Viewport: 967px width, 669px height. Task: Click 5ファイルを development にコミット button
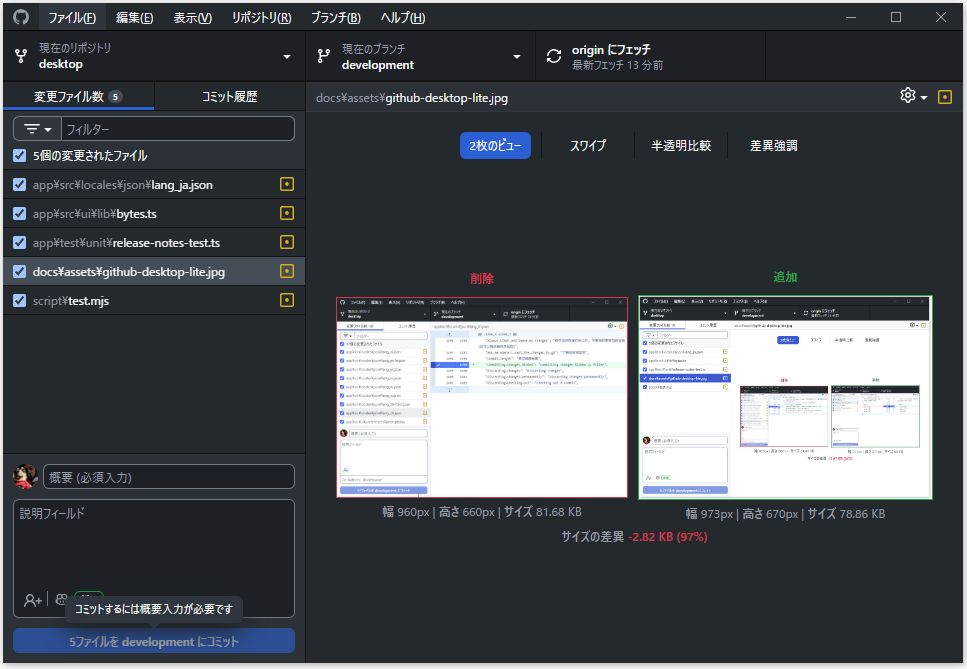tap(154, 641)
